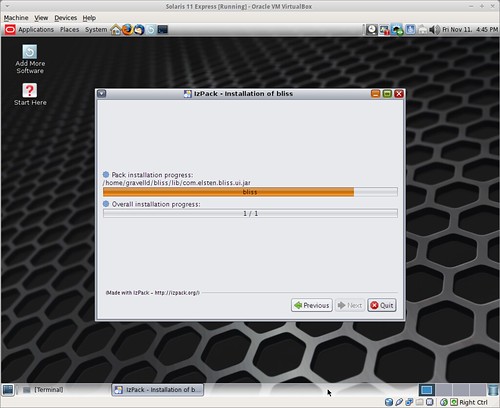Click the Show Desktop button in bottom panel
Viewport: 500px width, 408px height.
coord(8,389)
